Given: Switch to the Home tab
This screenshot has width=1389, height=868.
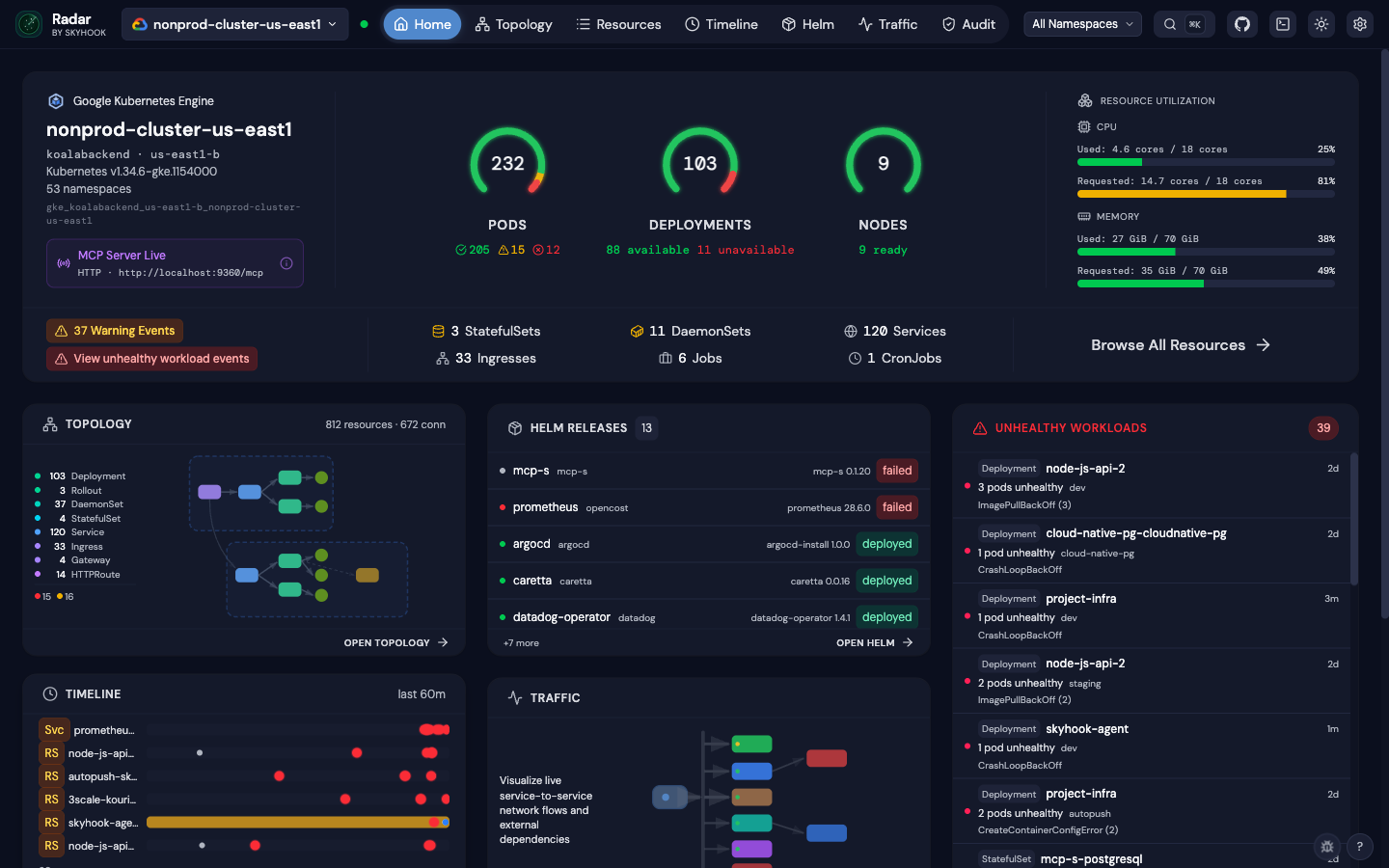Looking at the screenshot, I should (x=422, y=24).
